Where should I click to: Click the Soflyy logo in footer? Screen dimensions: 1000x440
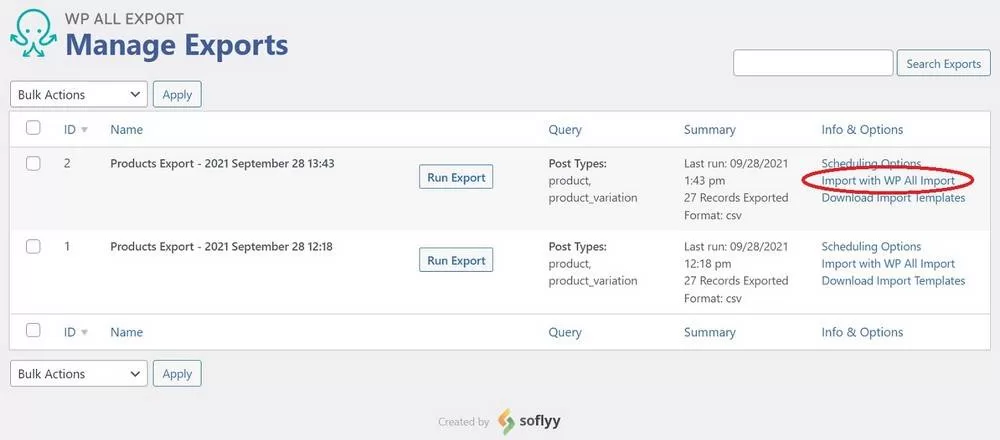(x=535, y=421)
